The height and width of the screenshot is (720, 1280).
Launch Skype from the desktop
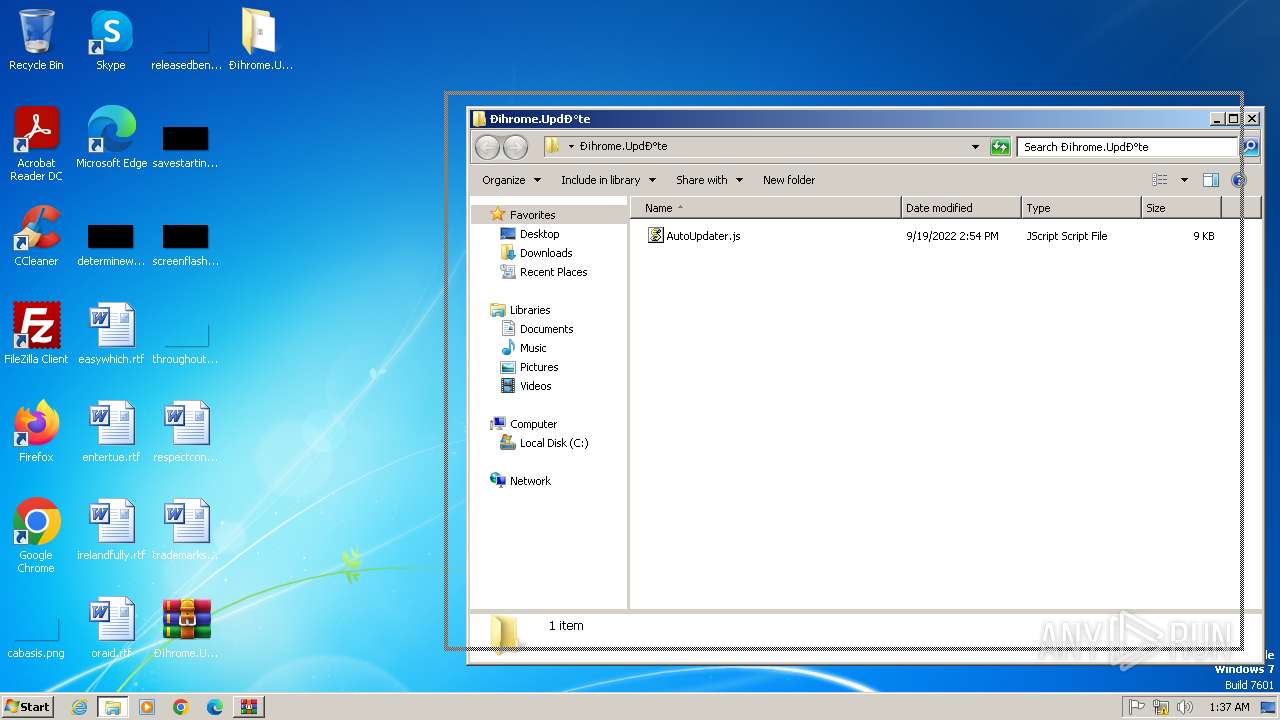point(111,40)
